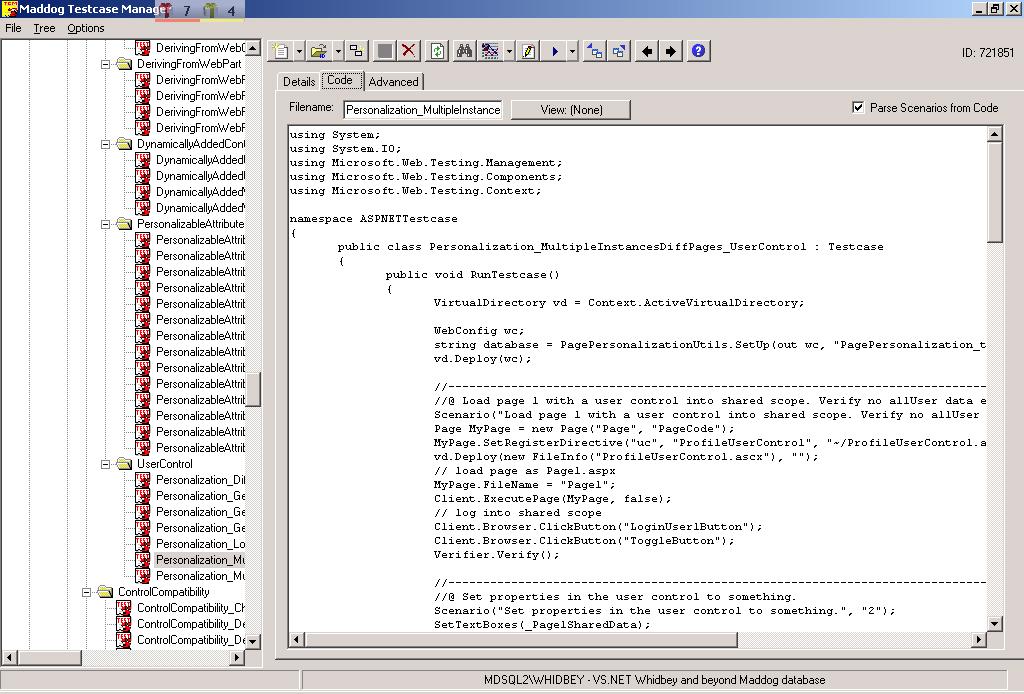Uncheck Parse Scenarios from Code checkbox

point(858,108)
